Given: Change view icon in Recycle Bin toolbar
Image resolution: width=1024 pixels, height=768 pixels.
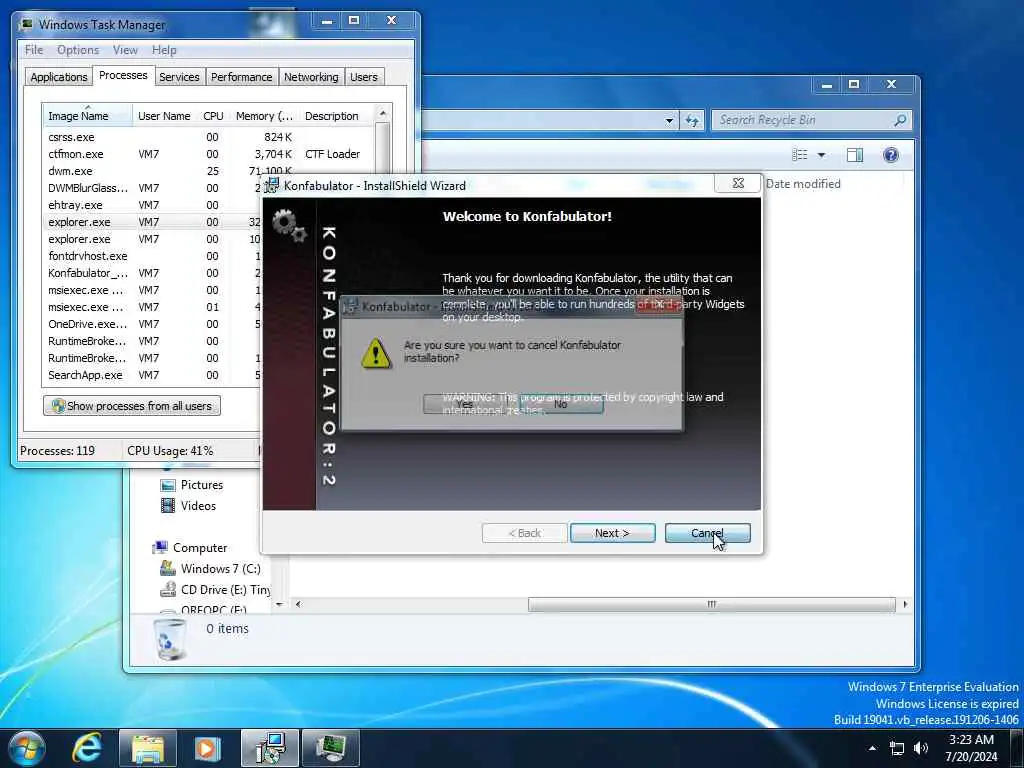Looking at the screenshot, I should tap(800, 155).
